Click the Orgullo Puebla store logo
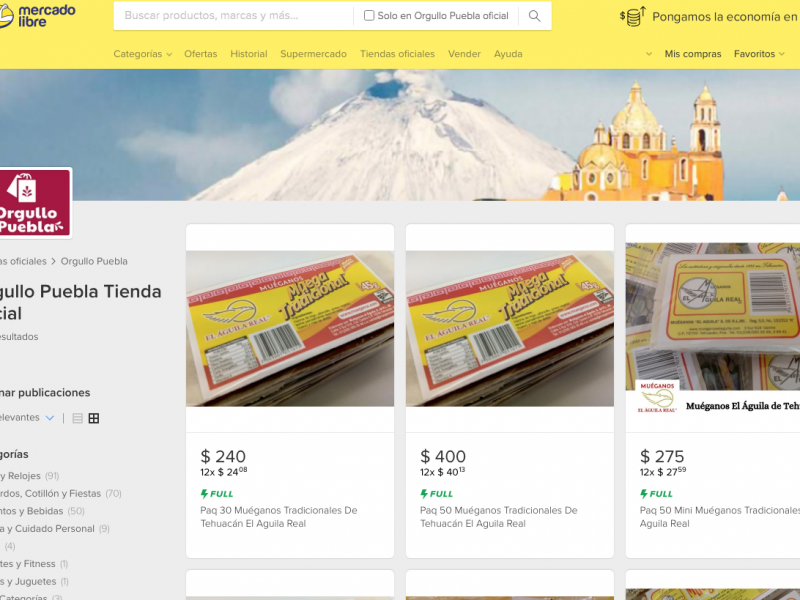This screenshot has width=800, height=600. tap(35, 203)
